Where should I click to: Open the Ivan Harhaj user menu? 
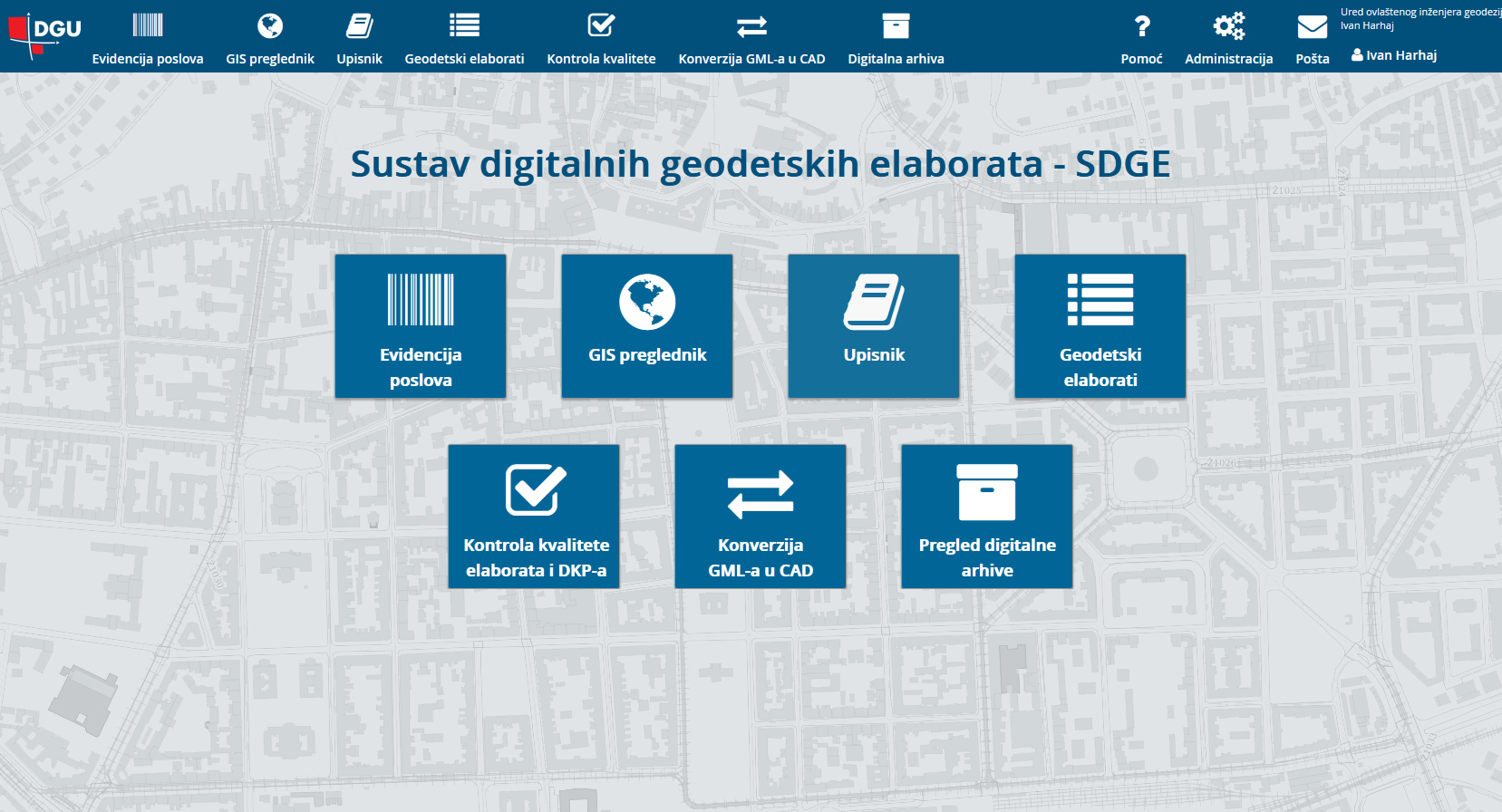coord(1394,55)
